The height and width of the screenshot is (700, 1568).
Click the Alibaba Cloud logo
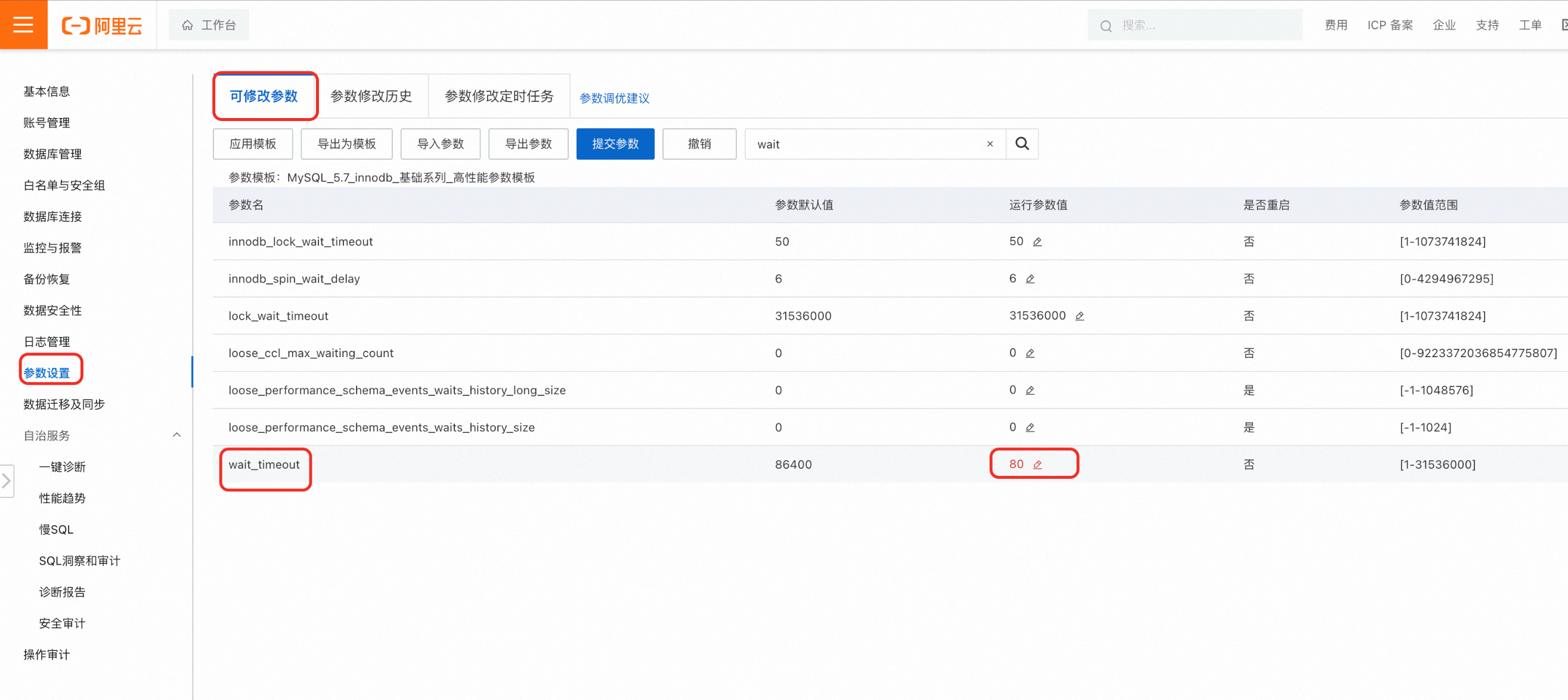[102, 25]
